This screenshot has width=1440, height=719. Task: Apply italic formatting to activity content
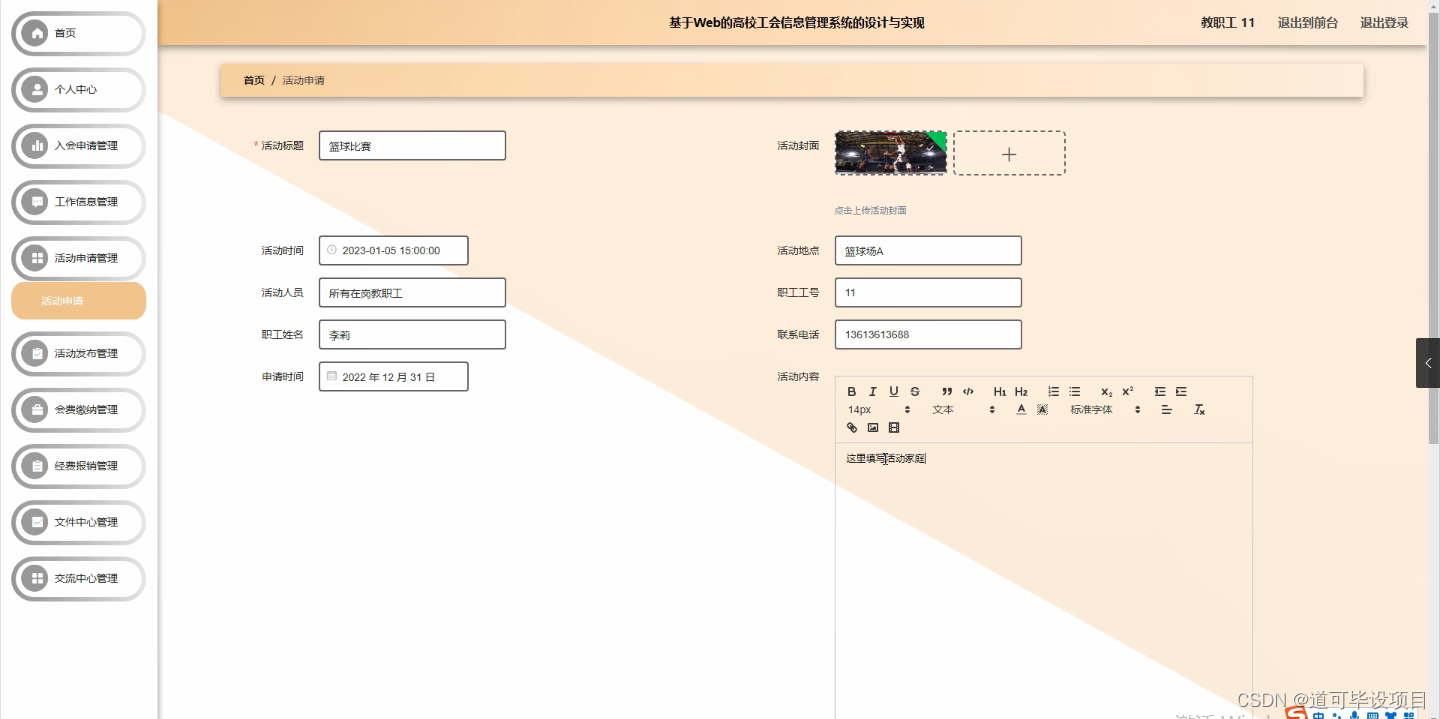pos(872,391)
